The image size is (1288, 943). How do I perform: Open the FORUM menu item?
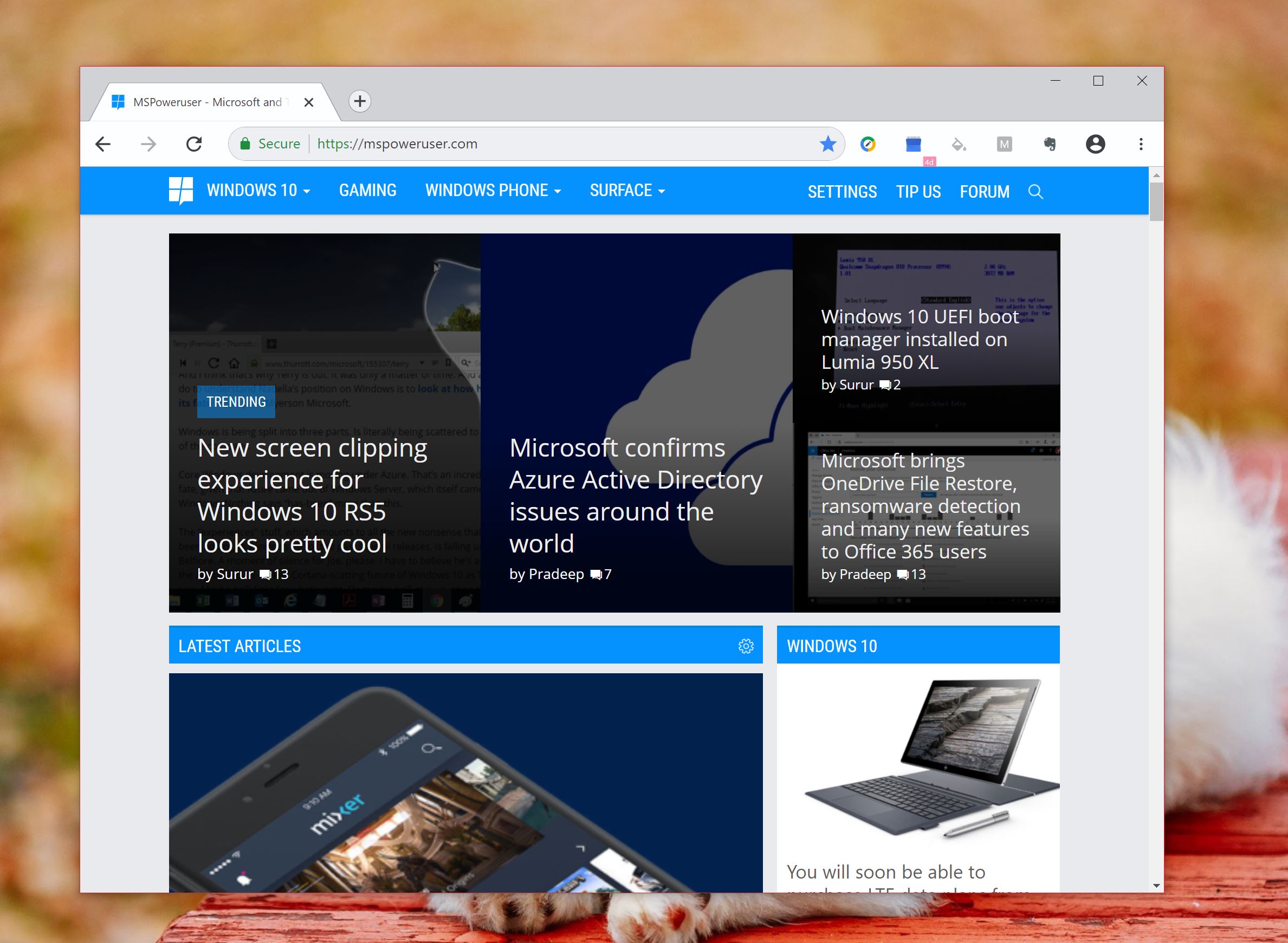[x=985, y=191]
